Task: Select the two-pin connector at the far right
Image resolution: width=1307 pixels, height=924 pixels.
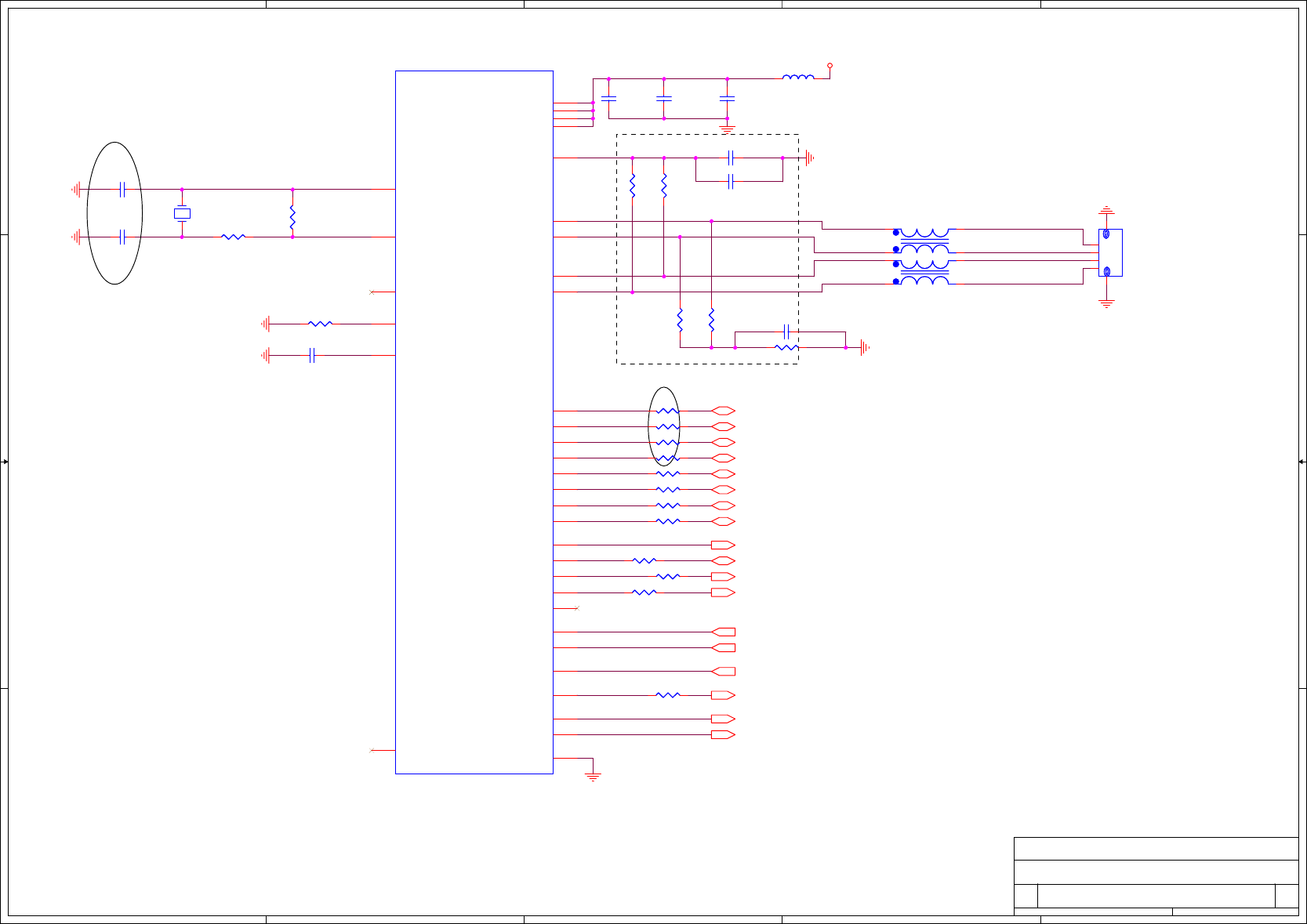Action: point(1110,252)
